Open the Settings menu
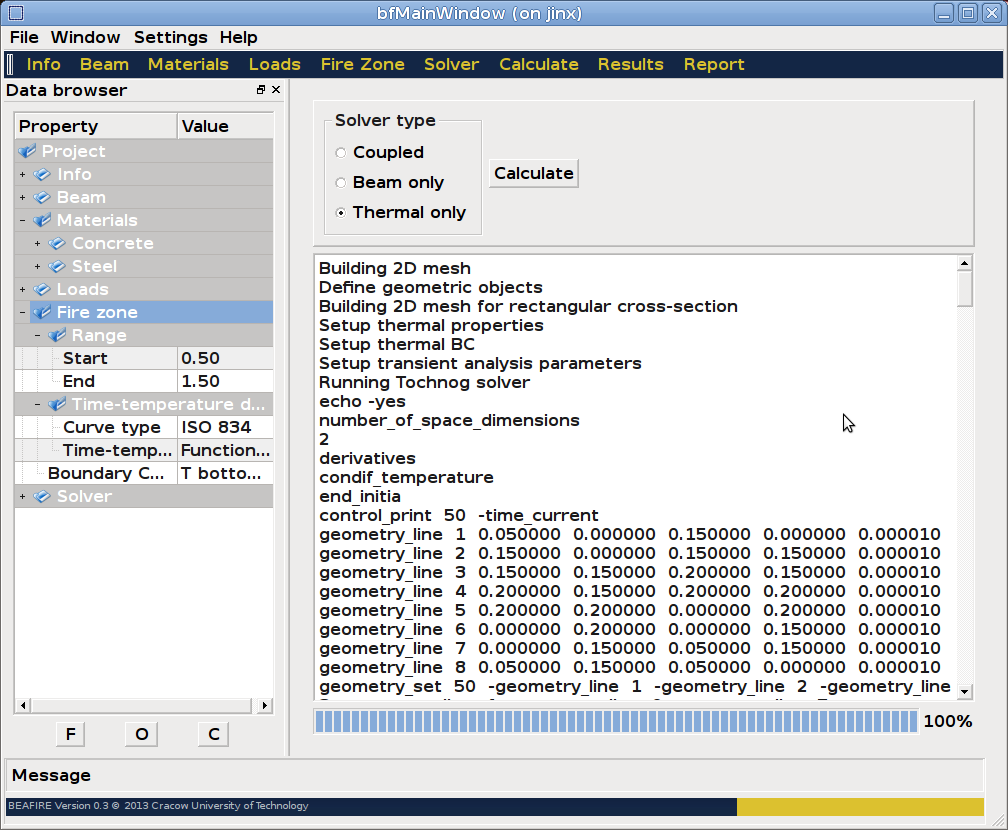The image size is (1008, 830). pos(170,37)
